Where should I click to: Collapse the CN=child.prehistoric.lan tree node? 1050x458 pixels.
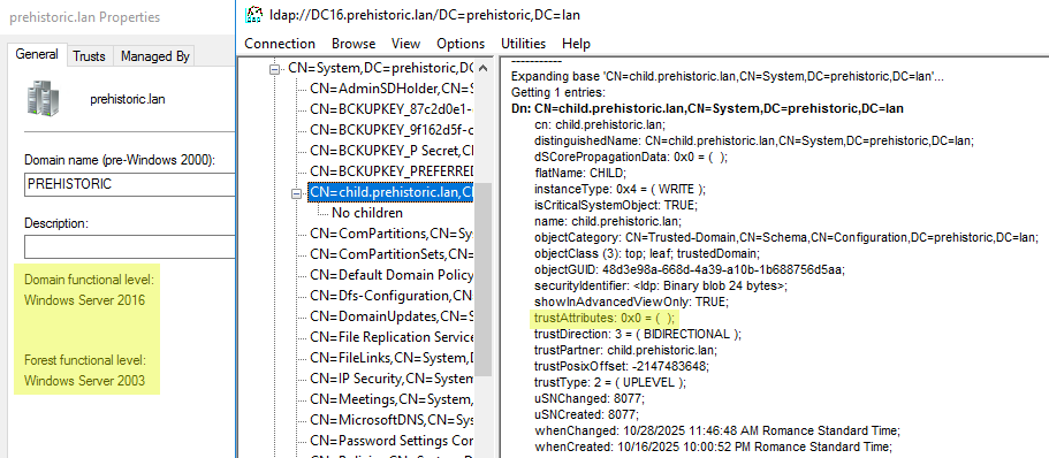[296, 193]
